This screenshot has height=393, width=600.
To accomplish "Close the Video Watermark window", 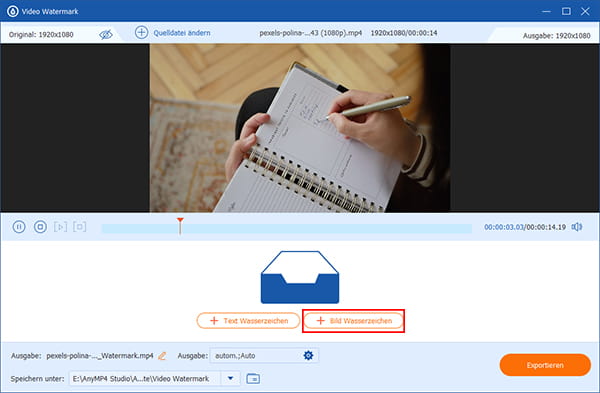I will click(x=585, y=11).
